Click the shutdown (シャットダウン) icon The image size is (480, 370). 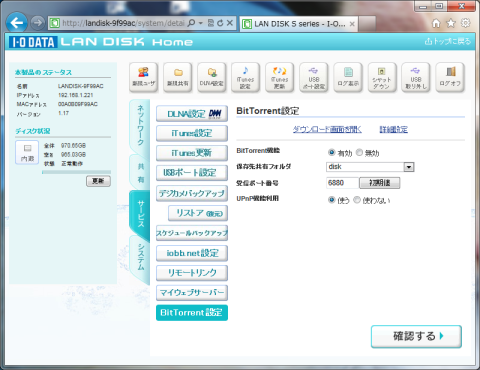[x=382, y=77]
